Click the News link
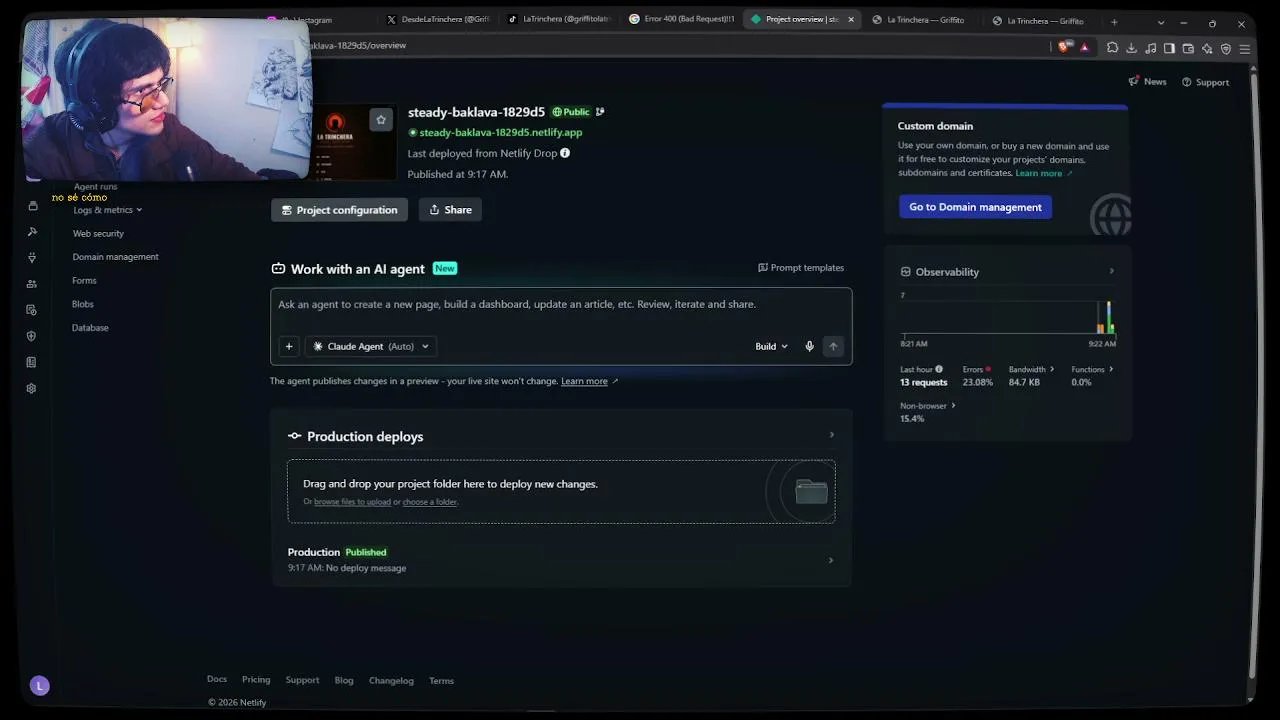 [x=1147, y=82]
